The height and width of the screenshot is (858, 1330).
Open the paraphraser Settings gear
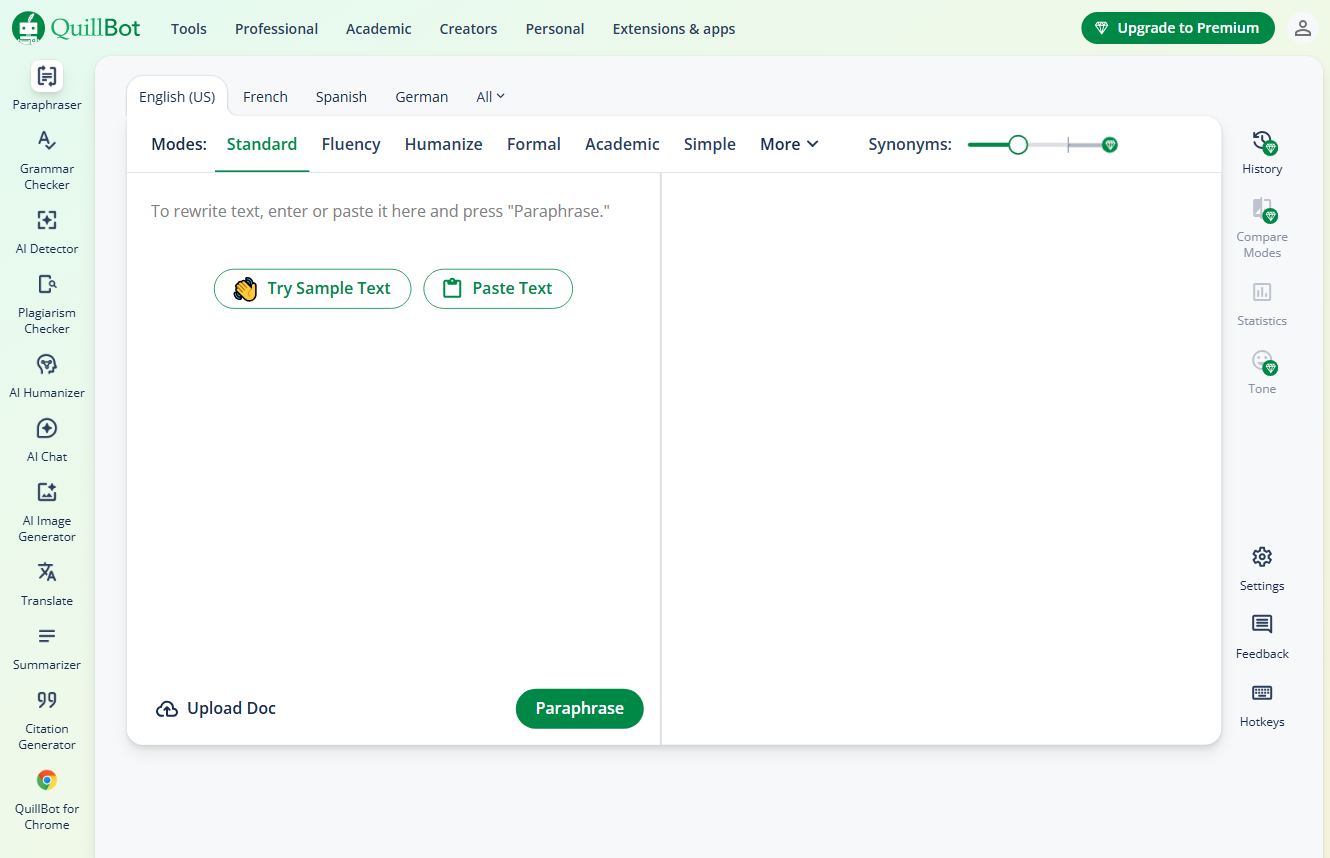pyautogui.click(x=1262, y=569)
